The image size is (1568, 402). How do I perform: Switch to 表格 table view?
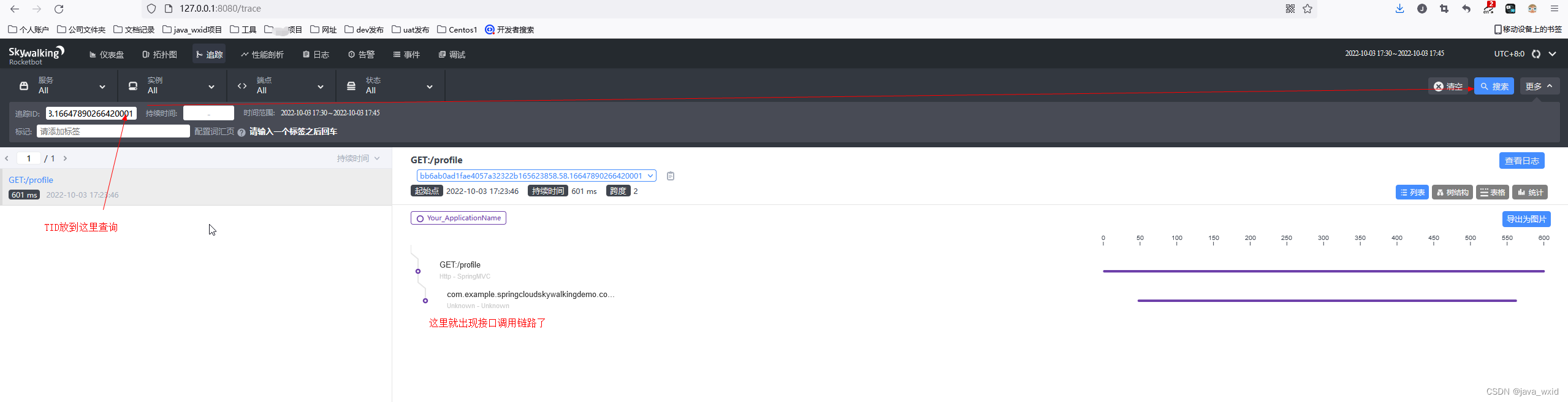pyautogui.click(x=1493, y=192)
